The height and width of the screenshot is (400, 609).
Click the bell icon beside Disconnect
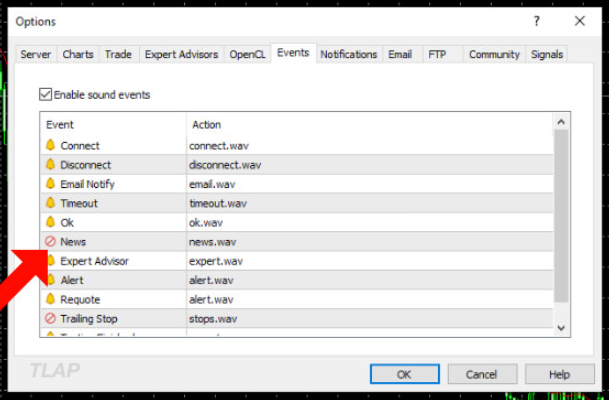click(50, 164)
